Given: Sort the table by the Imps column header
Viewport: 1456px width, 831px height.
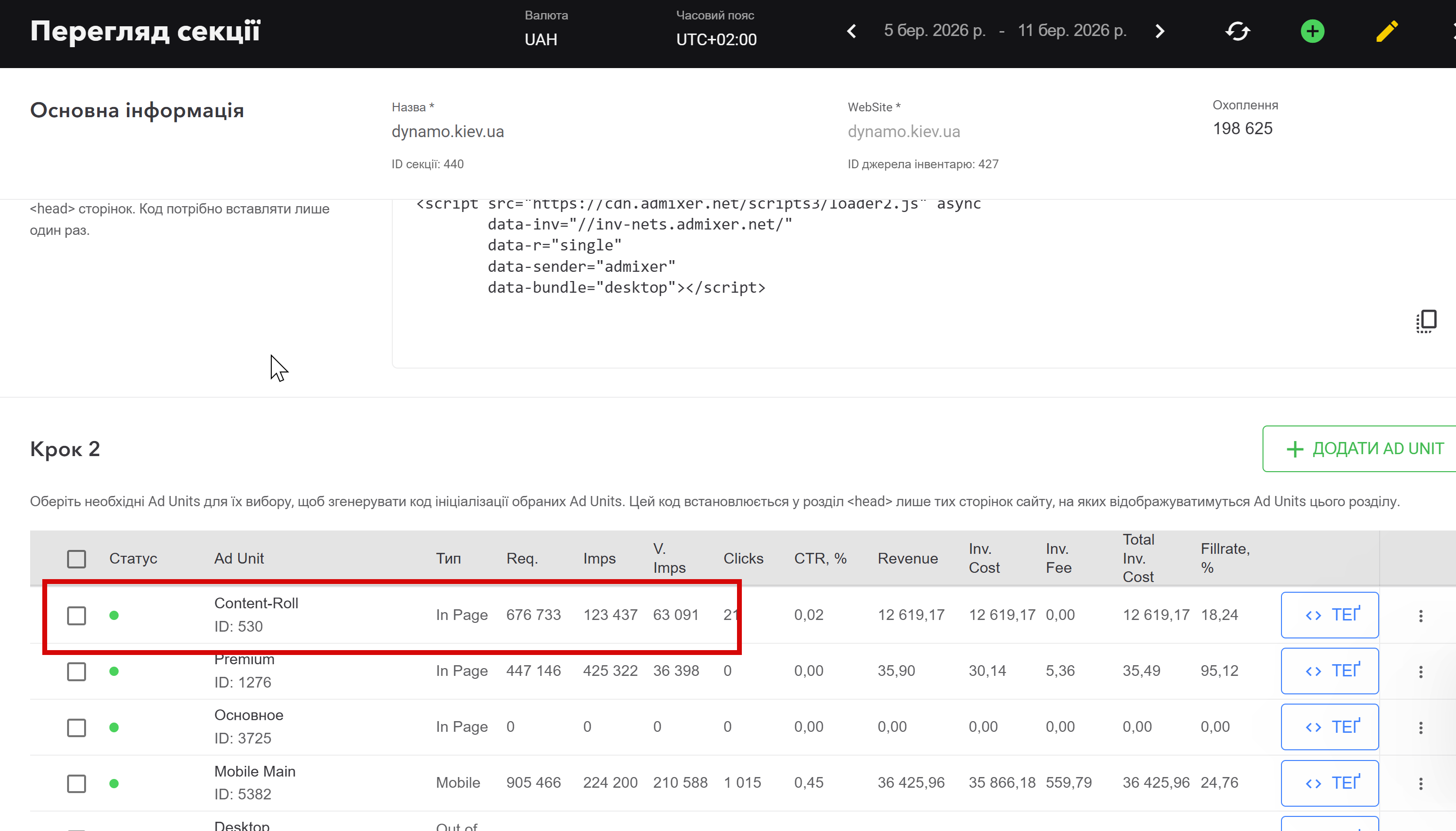Looking at the screenshot, I should 599,558.
